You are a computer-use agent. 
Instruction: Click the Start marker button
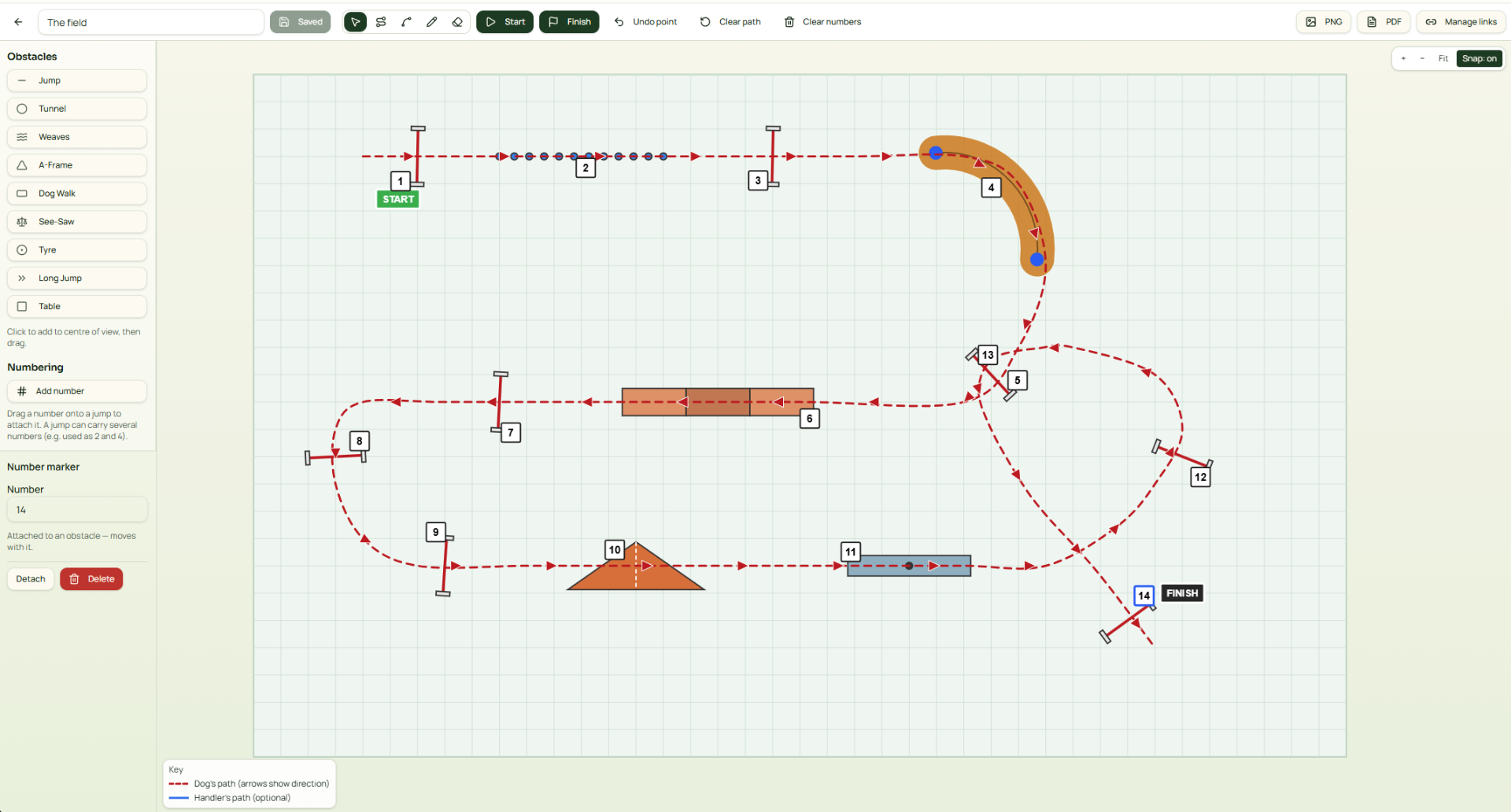(x=504, y=22)
